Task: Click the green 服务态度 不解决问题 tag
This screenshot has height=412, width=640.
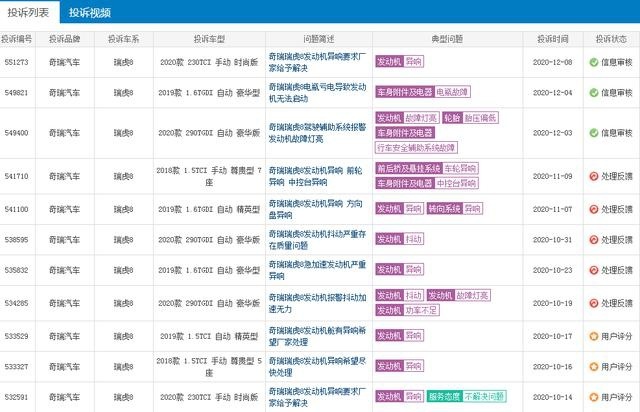Action: point(467,396)
